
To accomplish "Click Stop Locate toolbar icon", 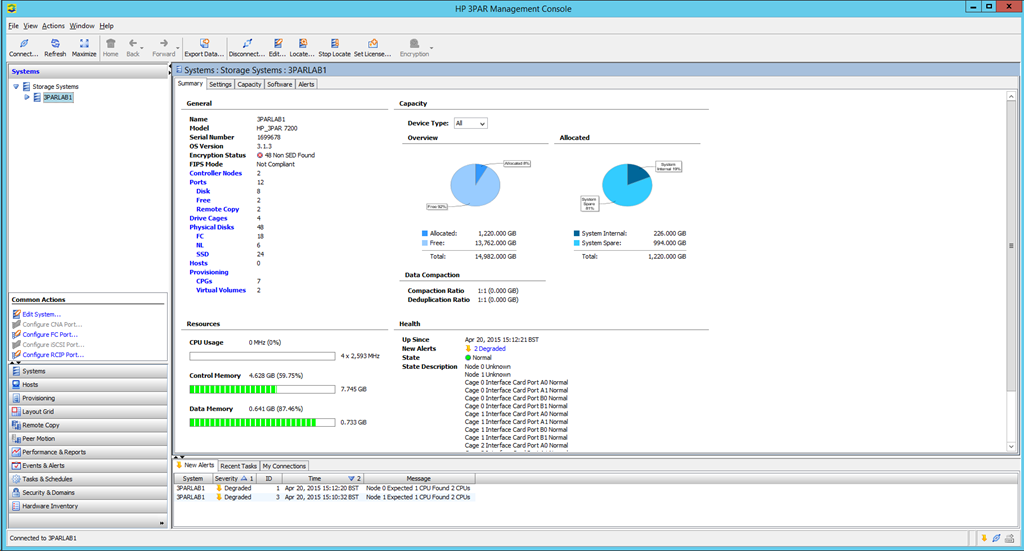I will [334, 48].
